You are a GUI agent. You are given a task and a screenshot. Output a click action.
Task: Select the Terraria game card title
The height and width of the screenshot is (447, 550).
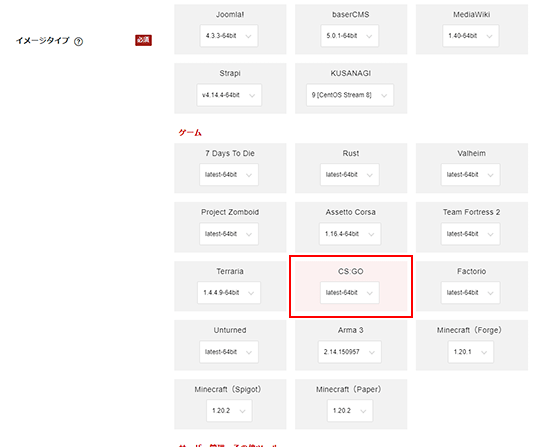coord(230,271)
